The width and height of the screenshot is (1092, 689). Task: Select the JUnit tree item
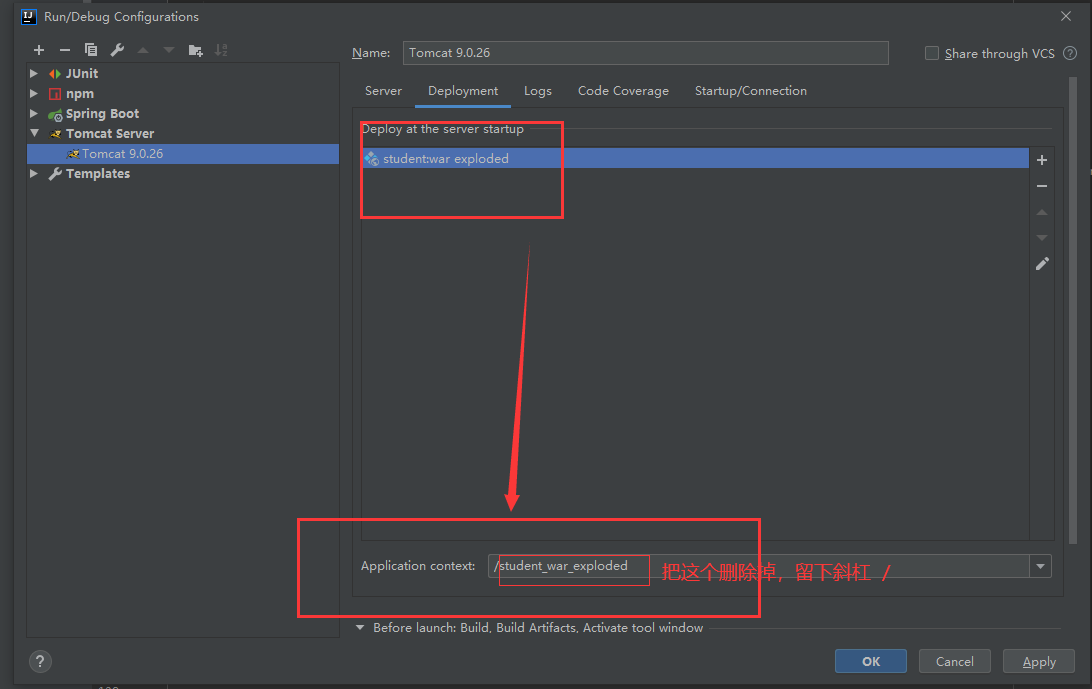(81, 73)
